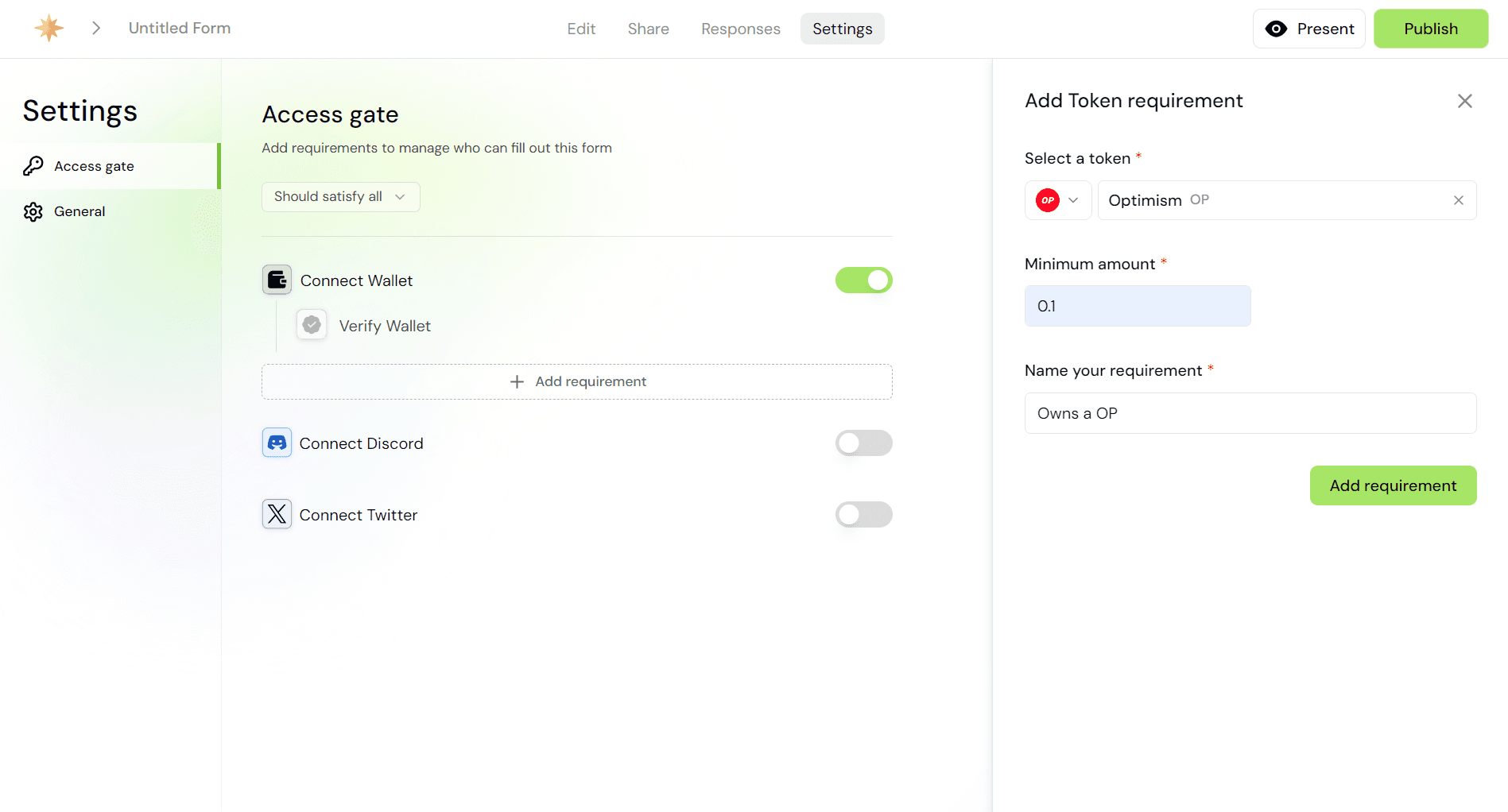Open the Should satisfy all dropdown
The width and height of the screenshot is (1508, 812).
coord(341,197)
